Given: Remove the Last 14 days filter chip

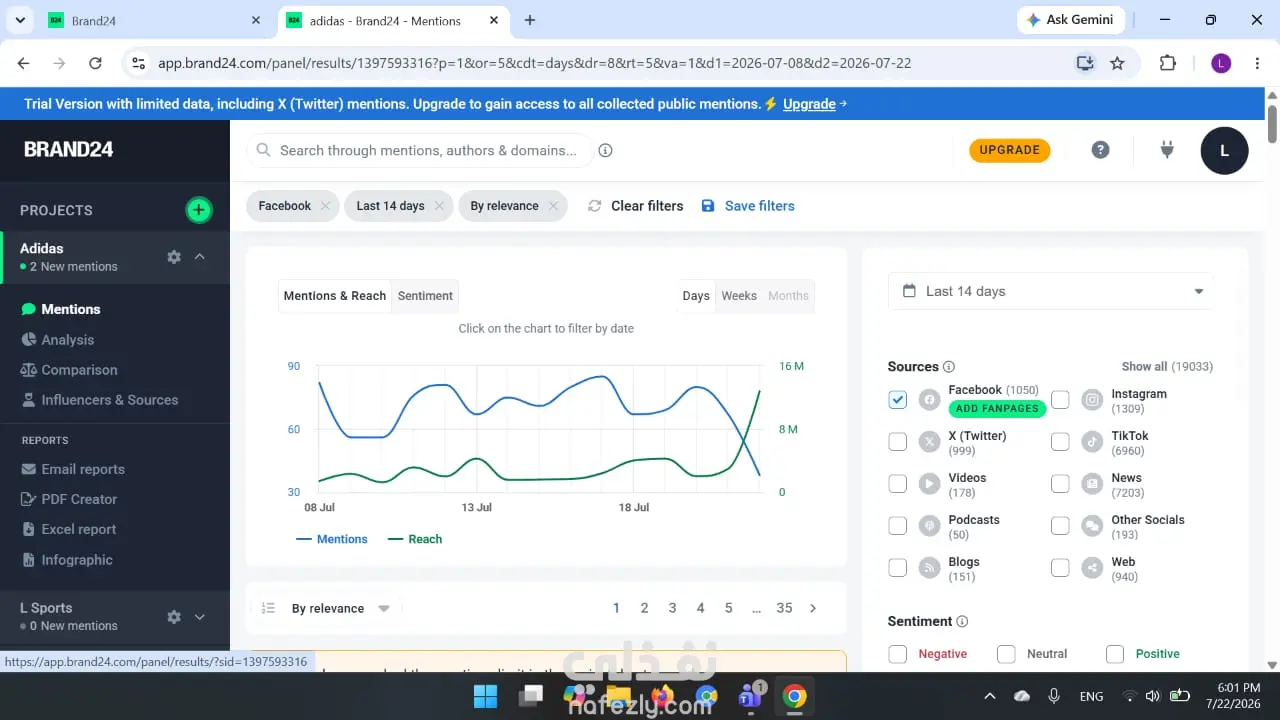Looking at the screenshot, I should click(438, 206).
